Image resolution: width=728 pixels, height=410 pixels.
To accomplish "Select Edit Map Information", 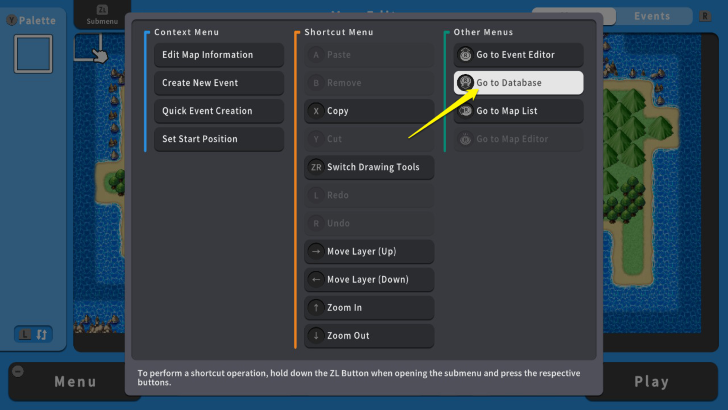I will [x=218, y=55].
